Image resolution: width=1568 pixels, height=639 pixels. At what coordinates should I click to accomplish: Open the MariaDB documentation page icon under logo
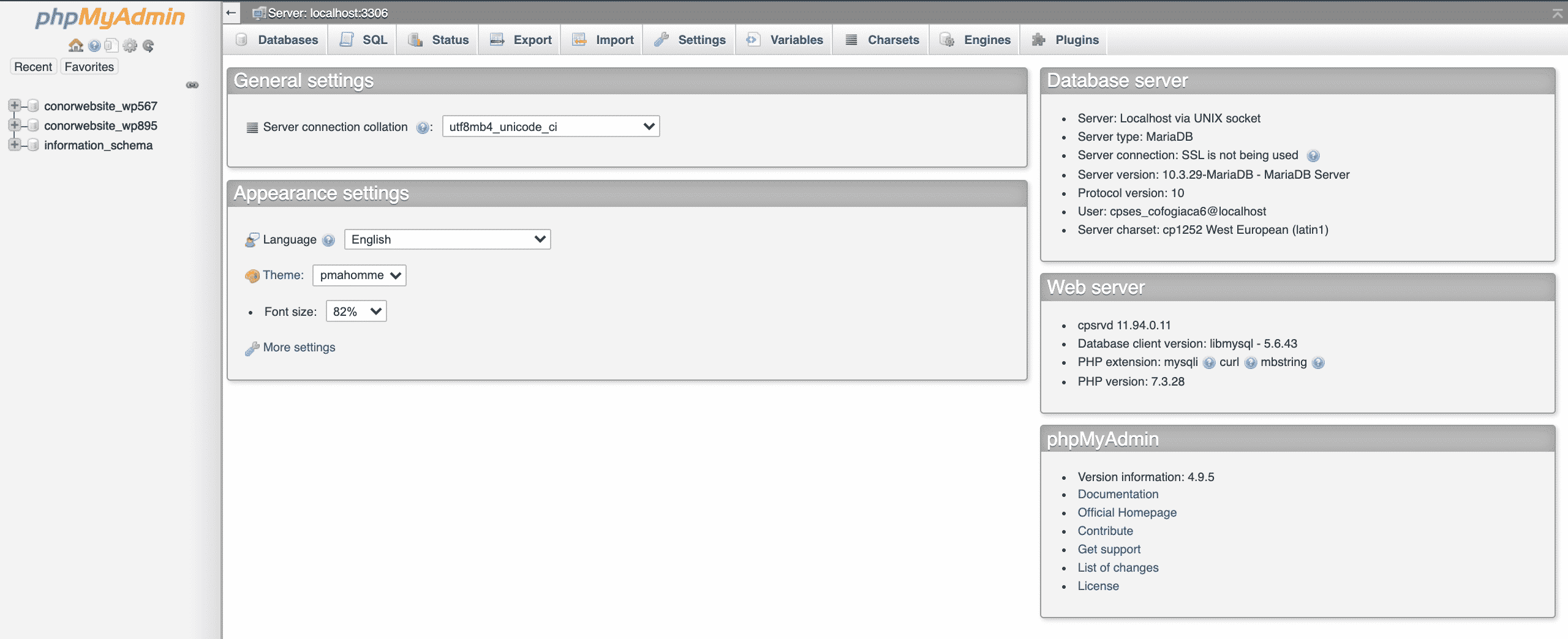(111, 45)
